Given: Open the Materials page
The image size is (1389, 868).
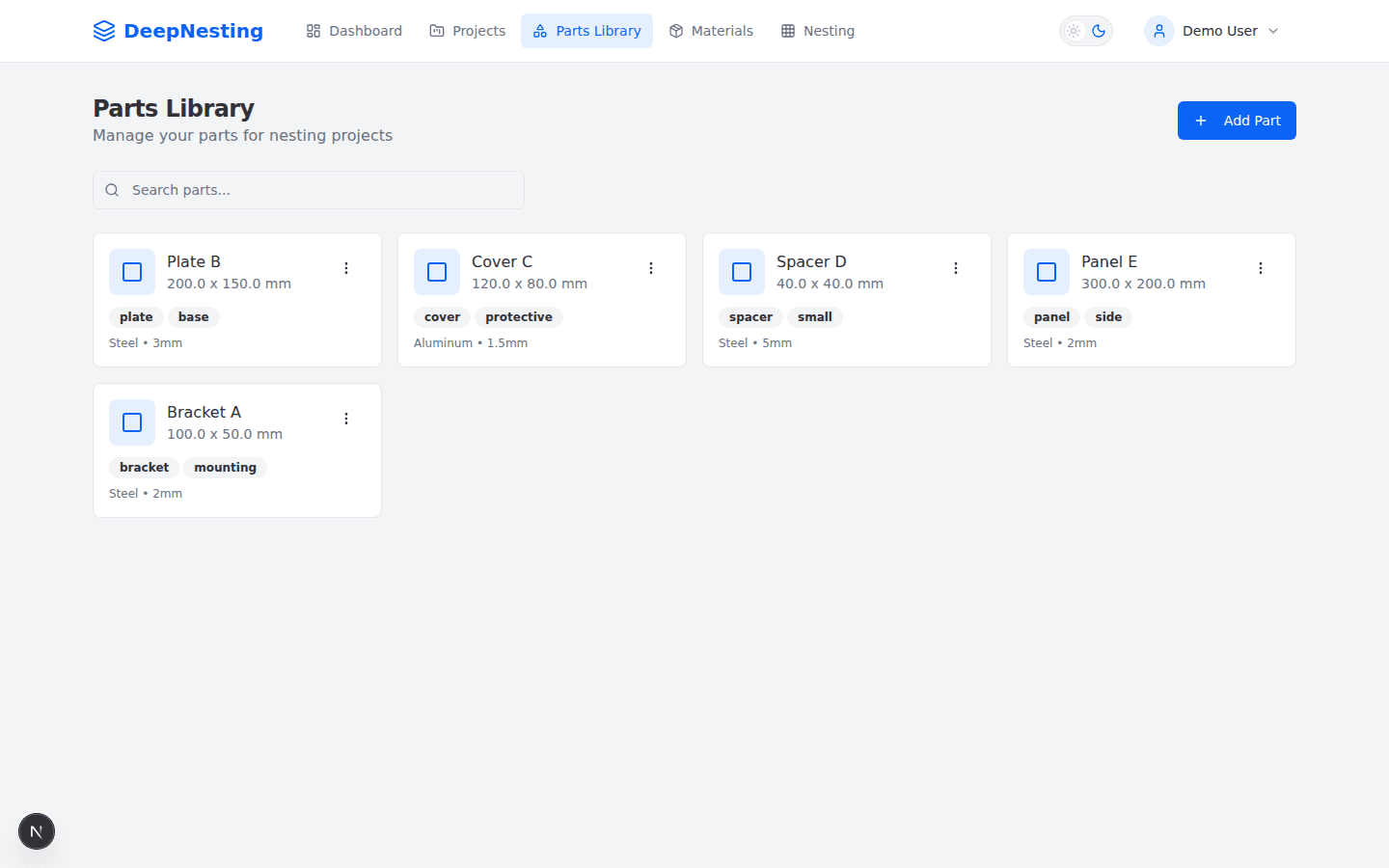Looking at the screenshot, I should coord(711,31).
